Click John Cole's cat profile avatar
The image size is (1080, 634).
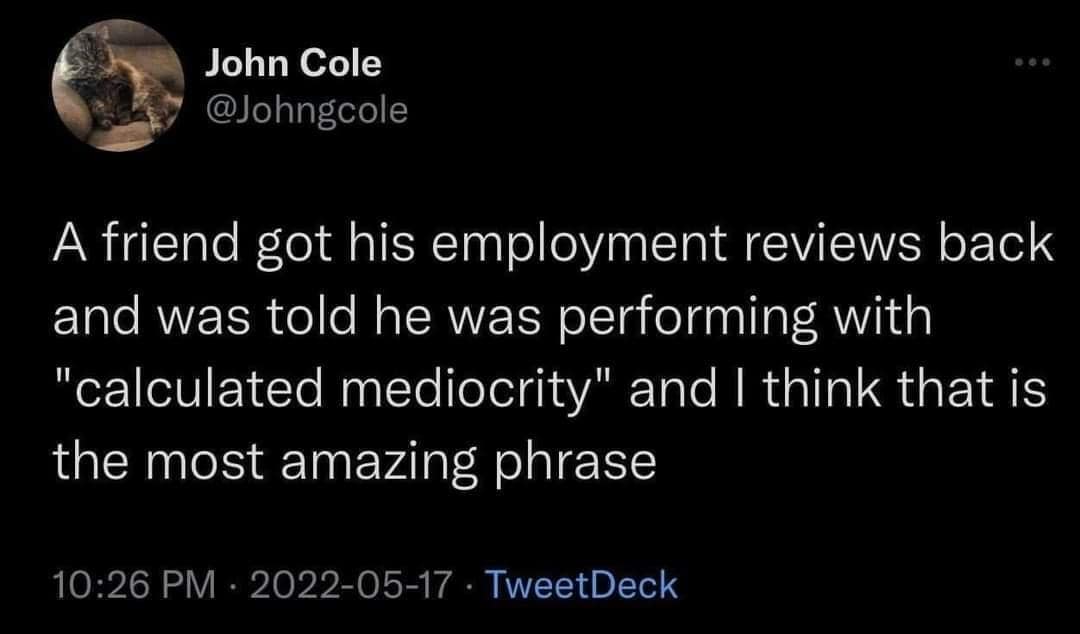(x=115, y=87)
